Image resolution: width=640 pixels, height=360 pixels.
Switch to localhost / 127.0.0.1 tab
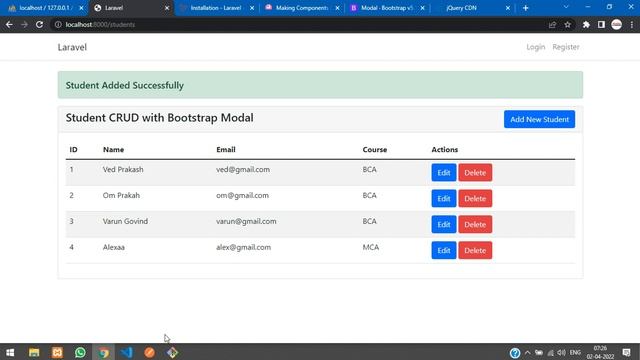tap(46, 8)
